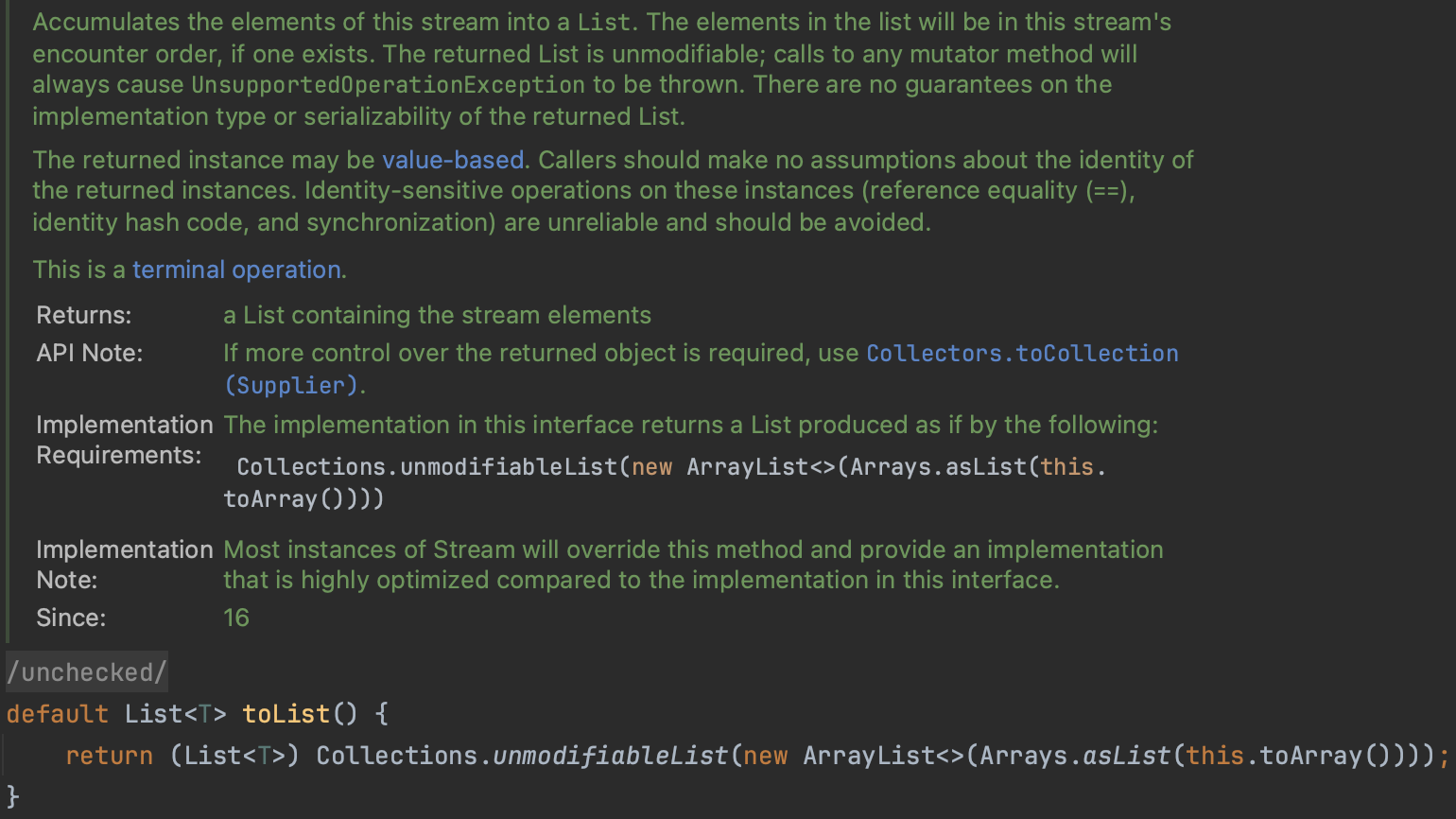
Task: Select the Returns row value text
Action: 436,314
